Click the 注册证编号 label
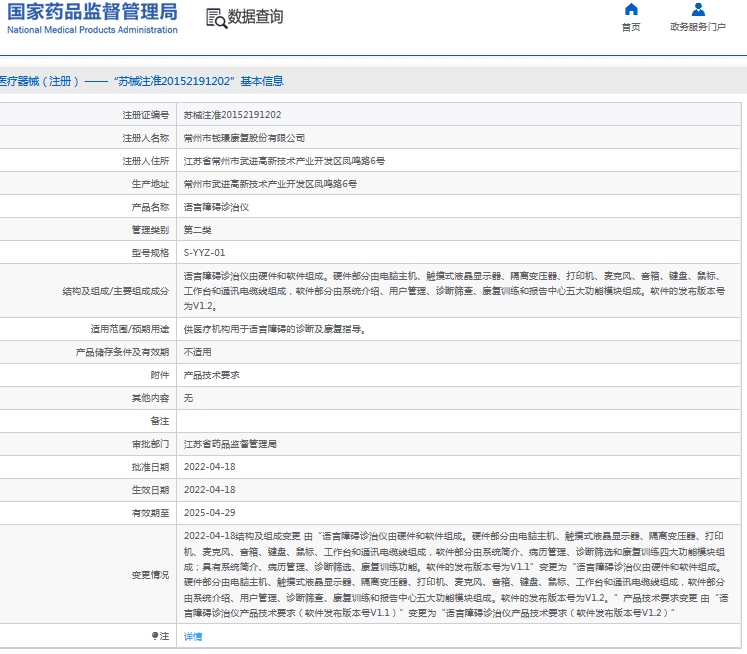This screenshot has width=747, height=654. 146,115
